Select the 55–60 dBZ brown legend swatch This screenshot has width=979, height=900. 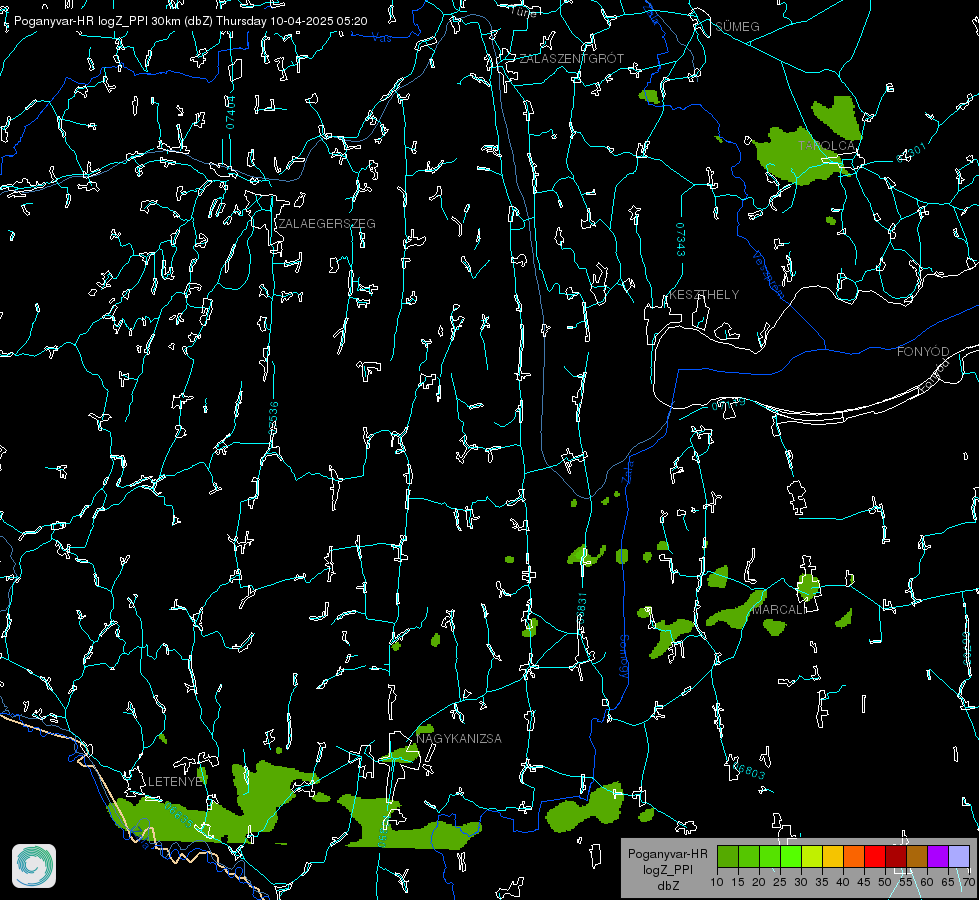917,856
